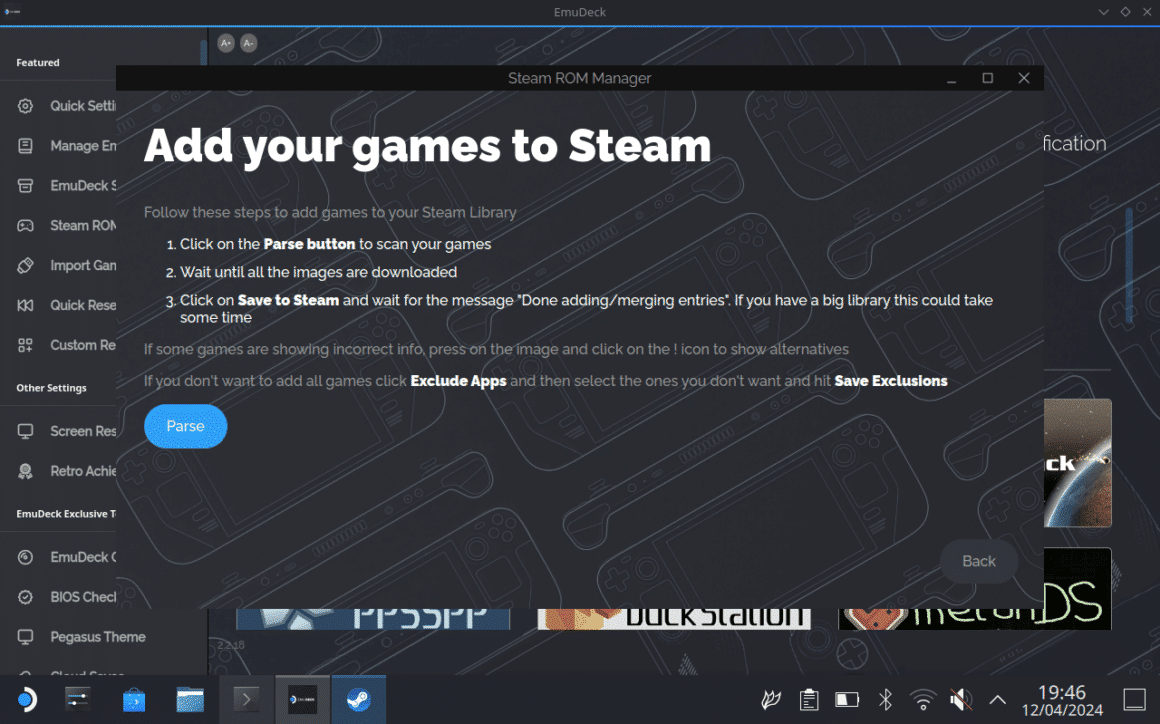The image size is (1160, 724).
Task: Increase font size with A+ button
Action: (x=226, y=44)
